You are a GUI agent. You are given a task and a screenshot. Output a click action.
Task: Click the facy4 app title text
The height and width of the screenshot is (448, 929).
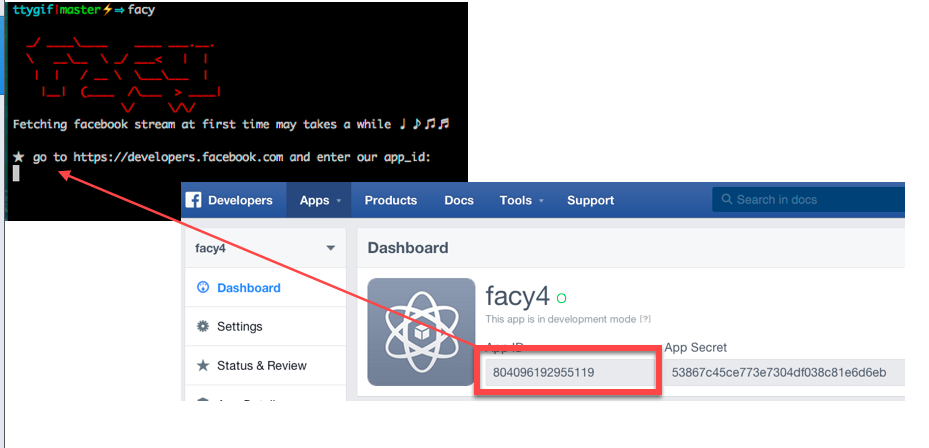[x=518, y=296]
